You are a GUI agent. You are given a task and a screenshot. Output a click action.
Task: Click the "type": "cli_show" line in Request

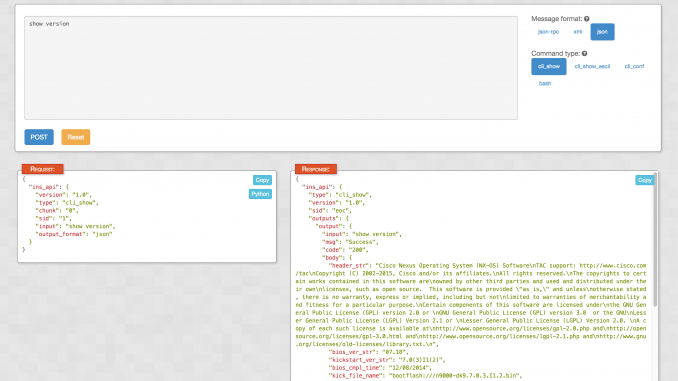click(67, 202)
